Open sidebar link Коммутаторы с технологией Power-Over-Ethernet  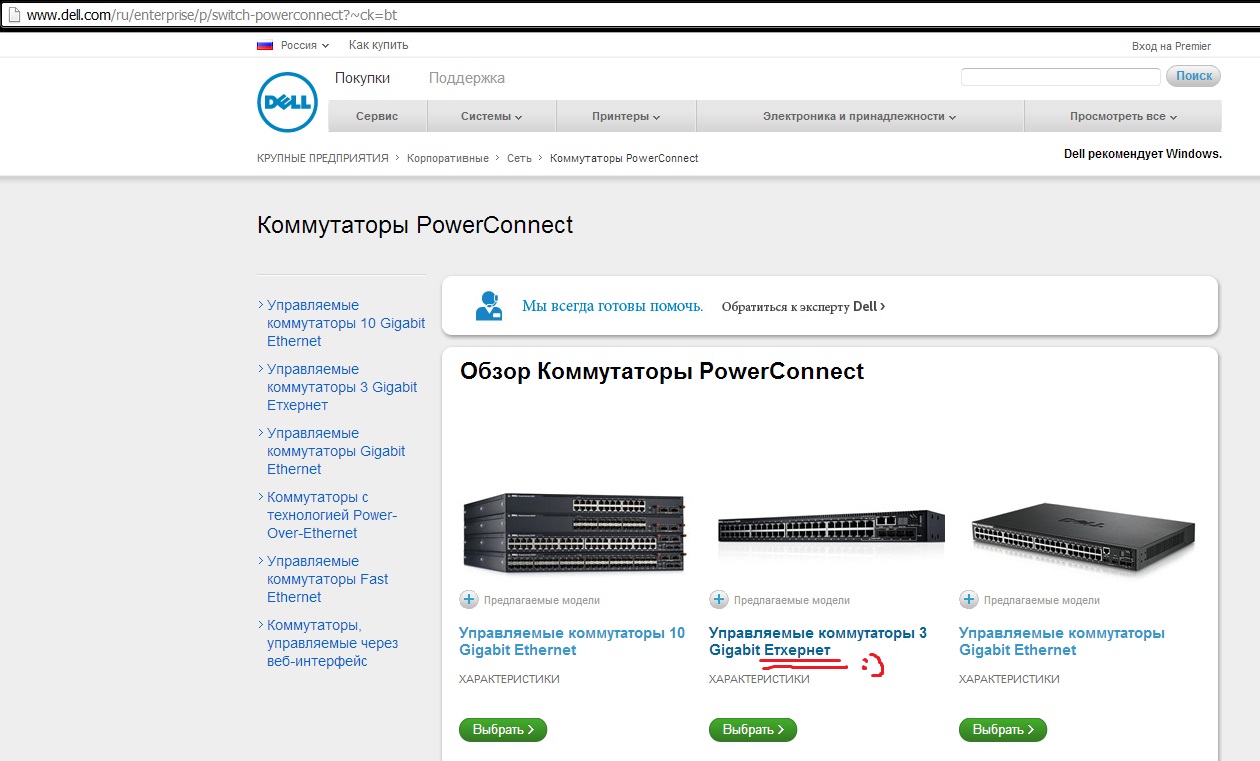(x=332, y=515)
